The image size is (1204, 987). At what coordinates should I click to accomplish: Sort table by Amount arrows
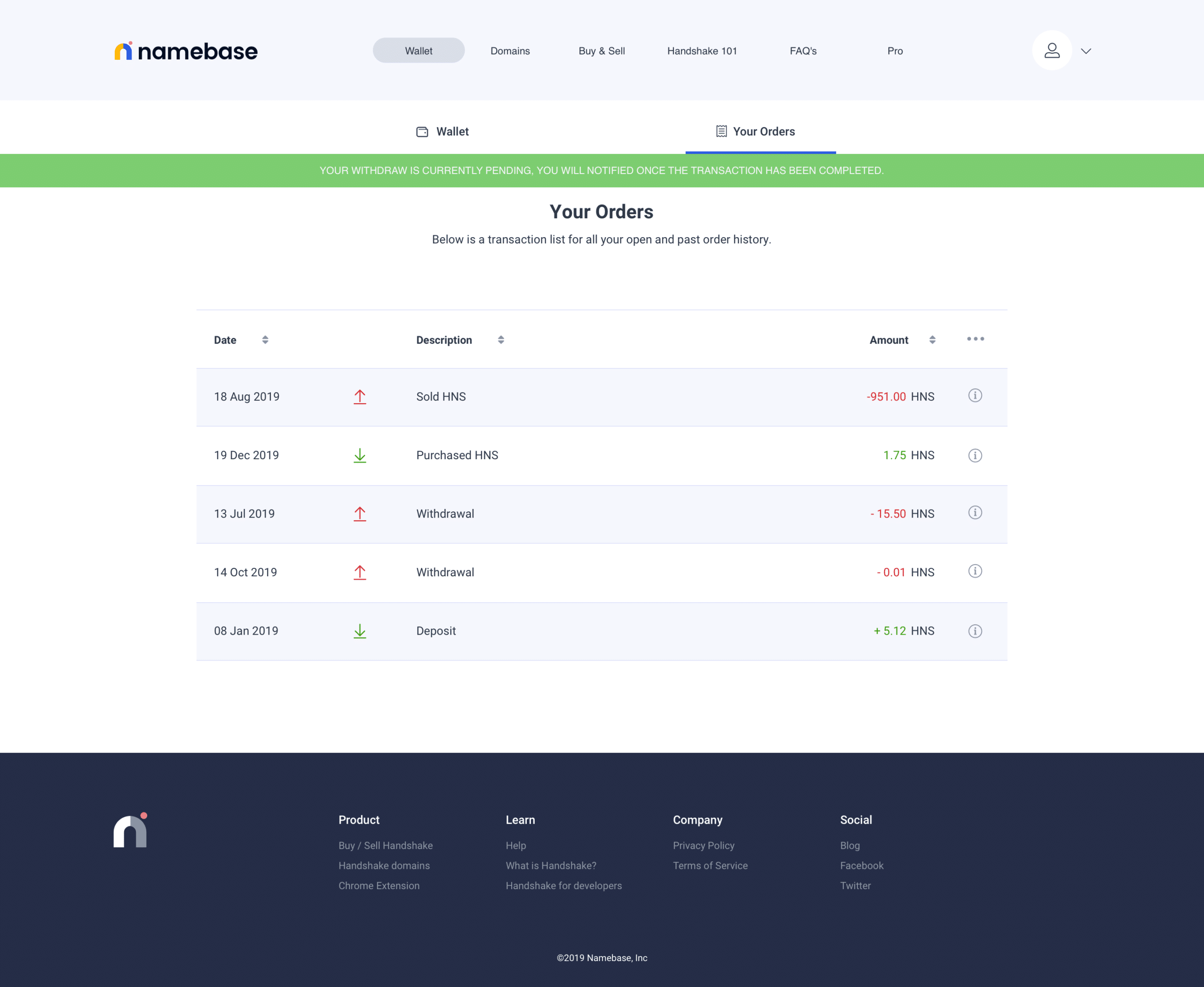coord(932,340)
